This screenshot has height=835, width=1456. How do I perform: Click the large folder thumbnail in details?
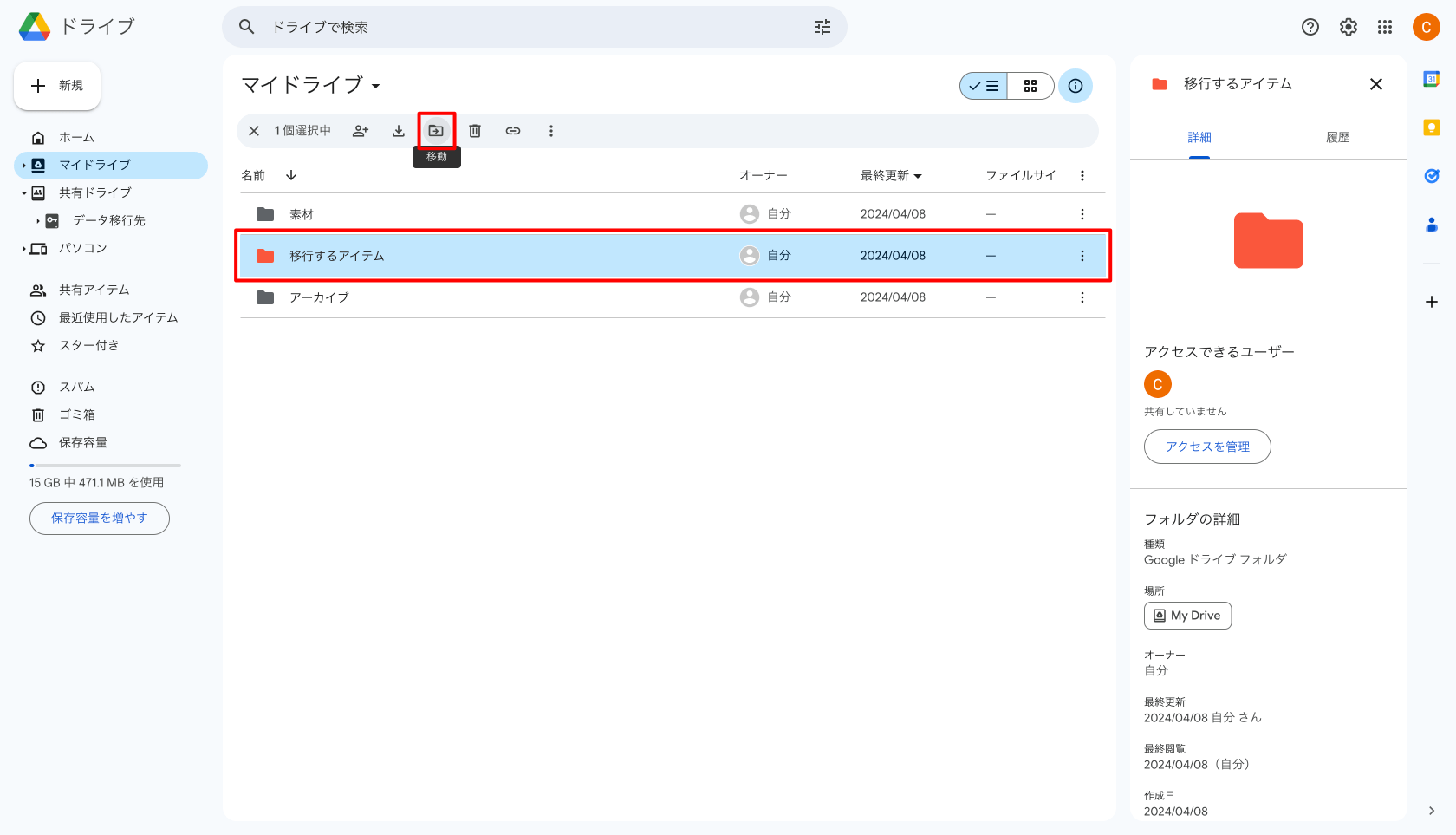1269,241
